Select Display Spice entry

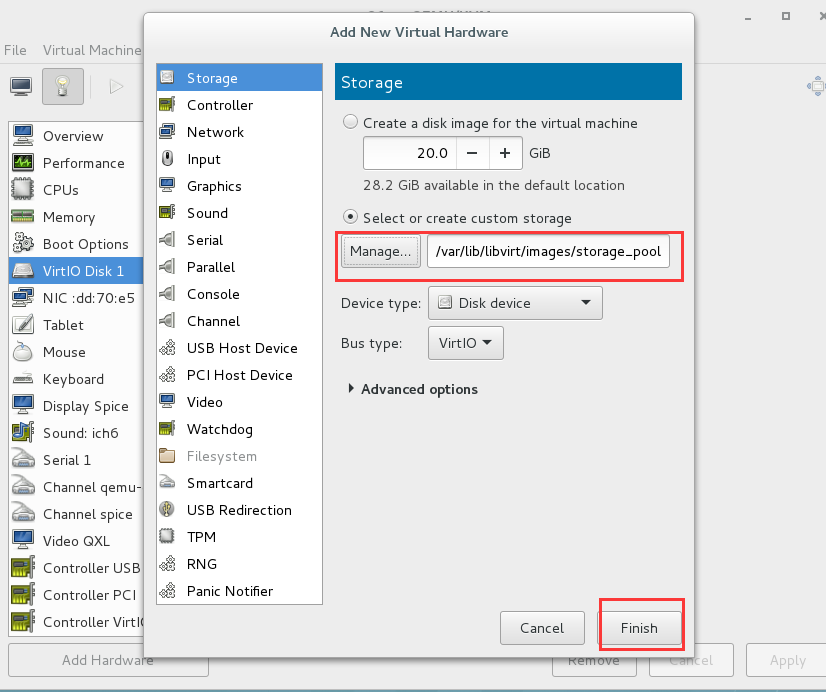point(76,406)
